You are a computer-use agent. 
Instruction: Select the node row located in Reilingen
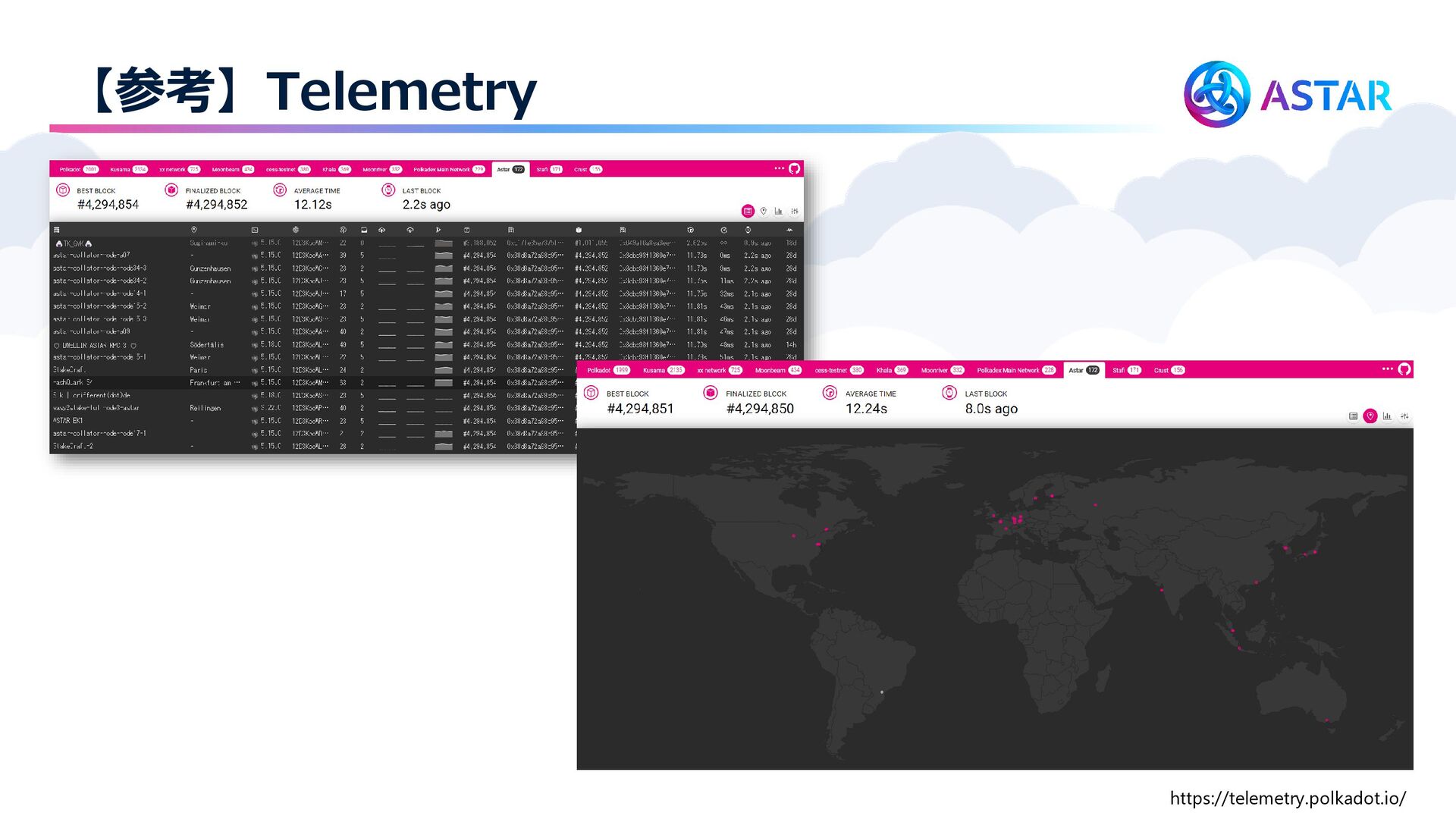pos(313,408)
